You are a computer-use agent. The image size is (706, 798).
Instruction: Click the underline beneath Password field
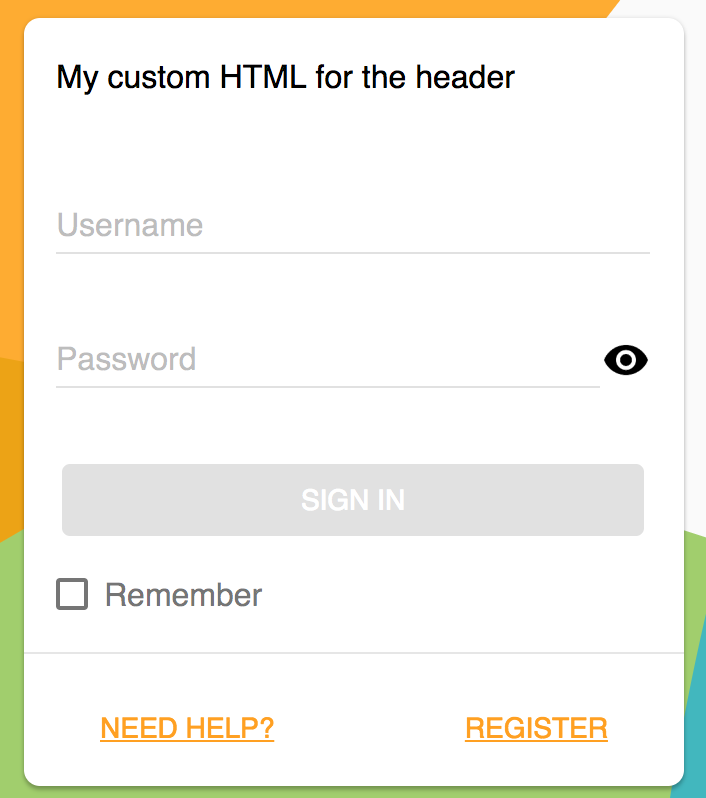[x=328, y=387]
